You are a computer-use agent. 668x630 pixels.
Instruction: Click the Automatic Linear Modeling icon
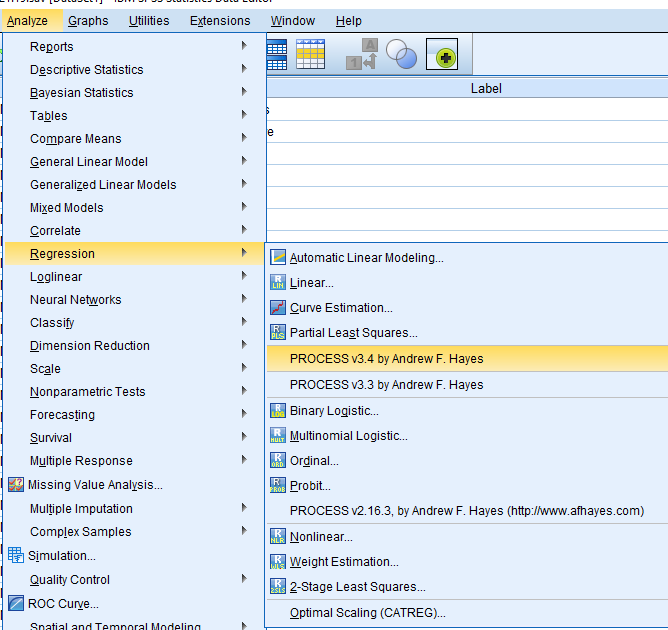(x=278, y=257)
